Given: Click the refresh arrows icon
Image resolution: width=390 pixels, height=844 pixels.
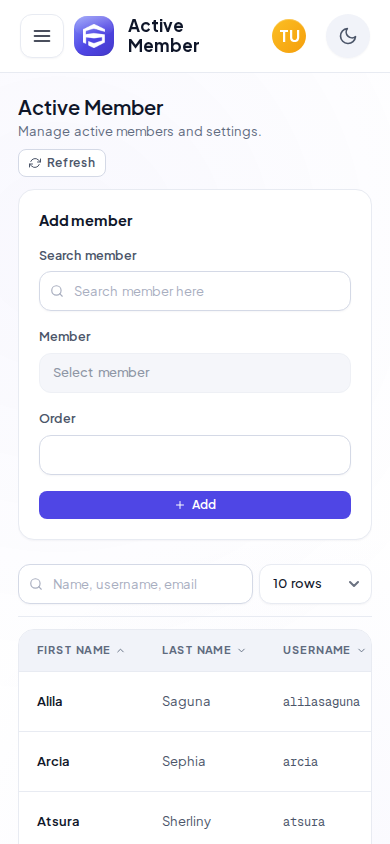Looking at the screenshot, I should click(35, 163).
